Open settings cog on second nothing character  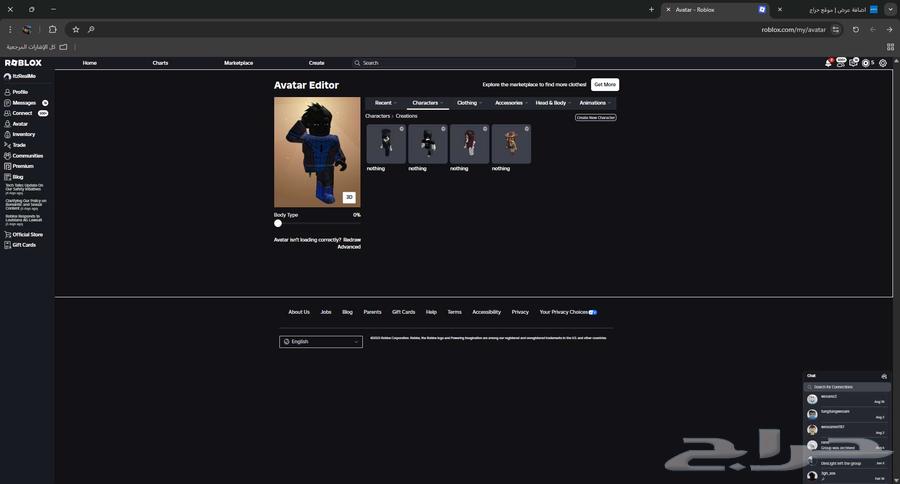443,129
